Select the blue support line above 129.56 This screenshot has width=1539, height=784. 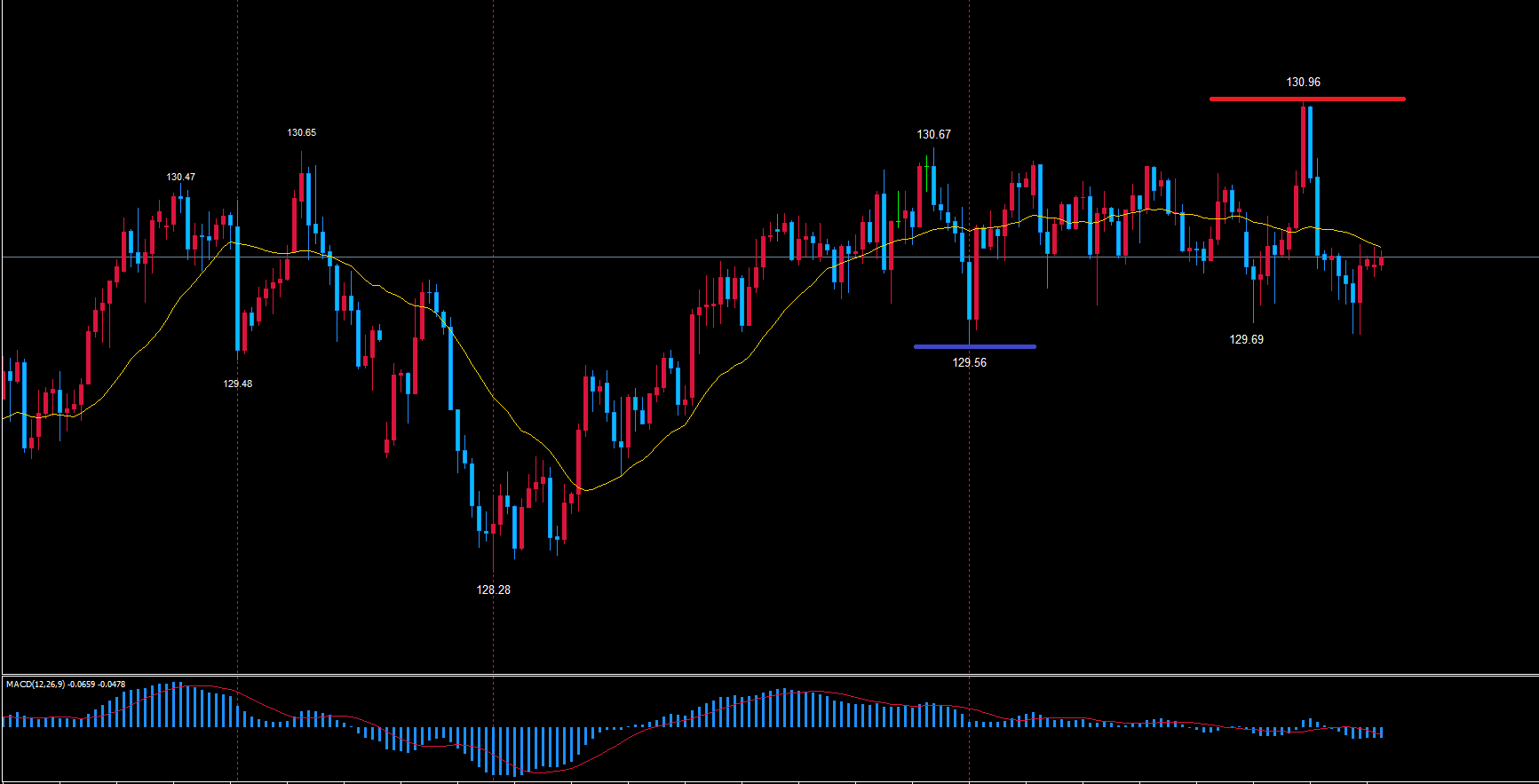coord(974,346)
